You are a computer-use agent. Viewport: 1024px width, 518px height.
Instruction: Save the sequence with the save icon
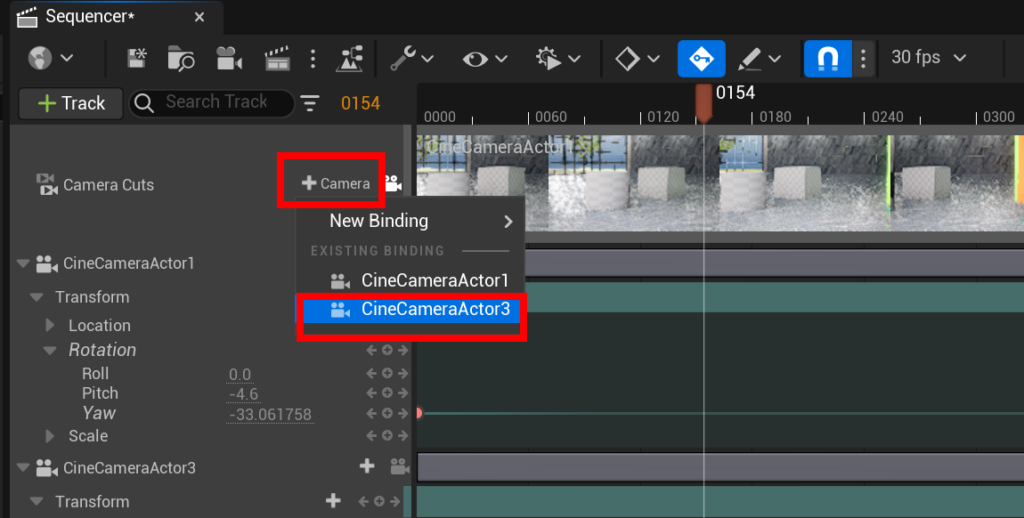[136, 58]
